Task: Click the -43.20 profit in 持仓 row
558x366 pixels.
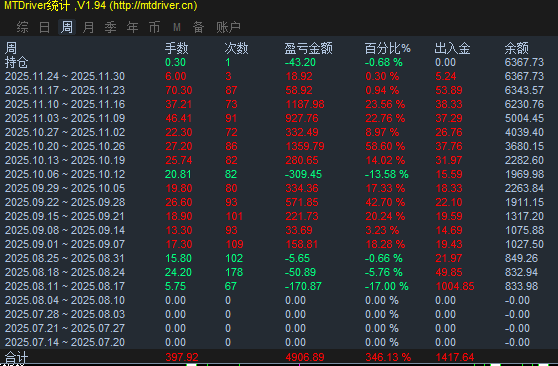Action: (x=300, y=62)
